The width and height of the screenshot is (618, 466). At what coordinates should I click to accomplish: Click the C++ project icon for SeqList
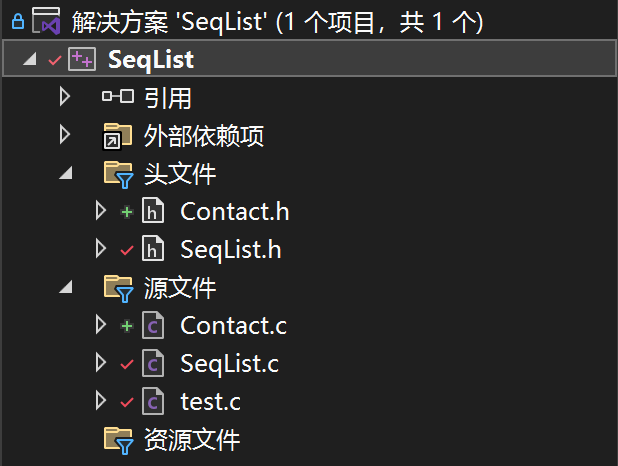tap(82, 59)
